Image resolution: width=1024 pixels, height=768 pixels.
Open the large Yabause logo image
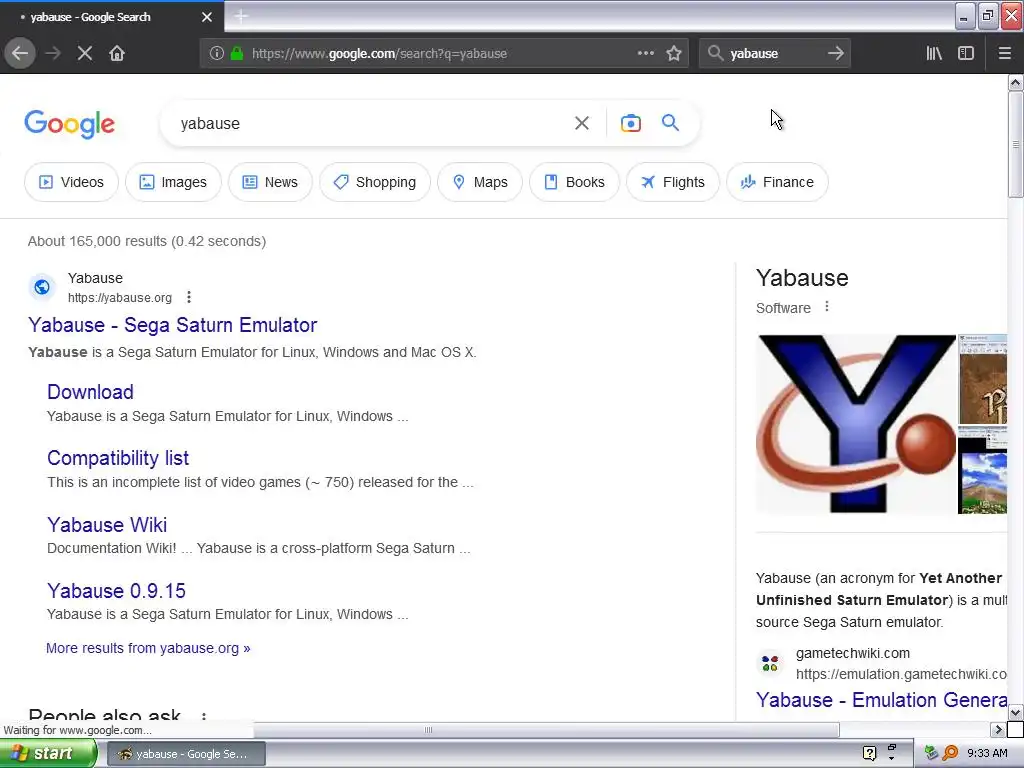click(856, 424)
